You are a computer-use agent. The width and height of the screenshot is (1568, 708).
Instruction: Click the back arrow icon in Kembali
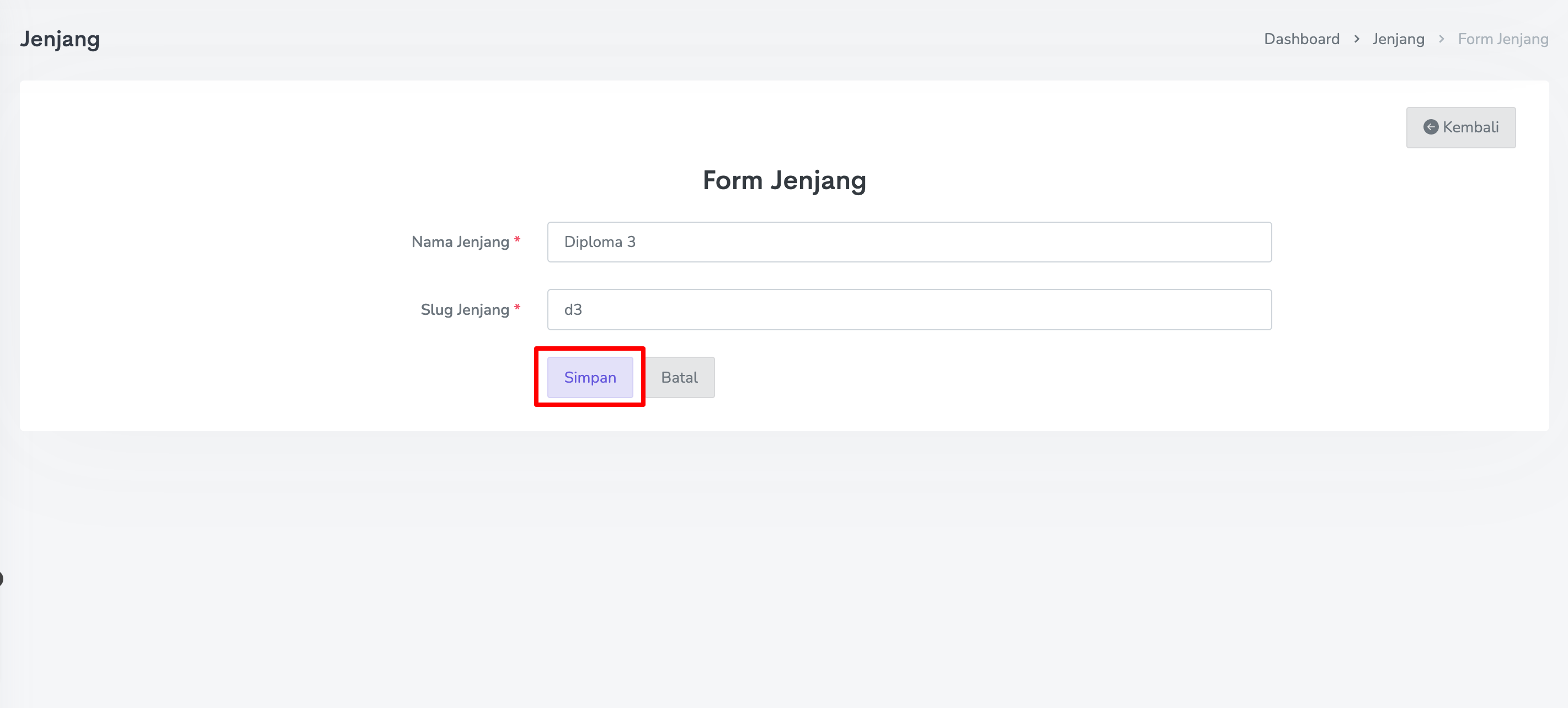(x=1431, y=127)
